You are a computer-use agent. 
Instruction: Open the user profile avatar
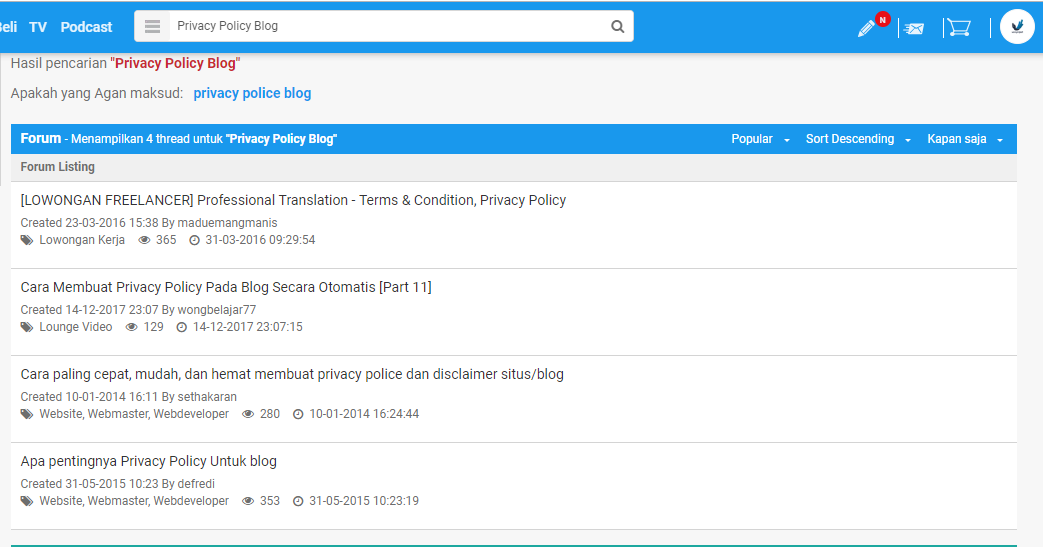point(1017,27)
